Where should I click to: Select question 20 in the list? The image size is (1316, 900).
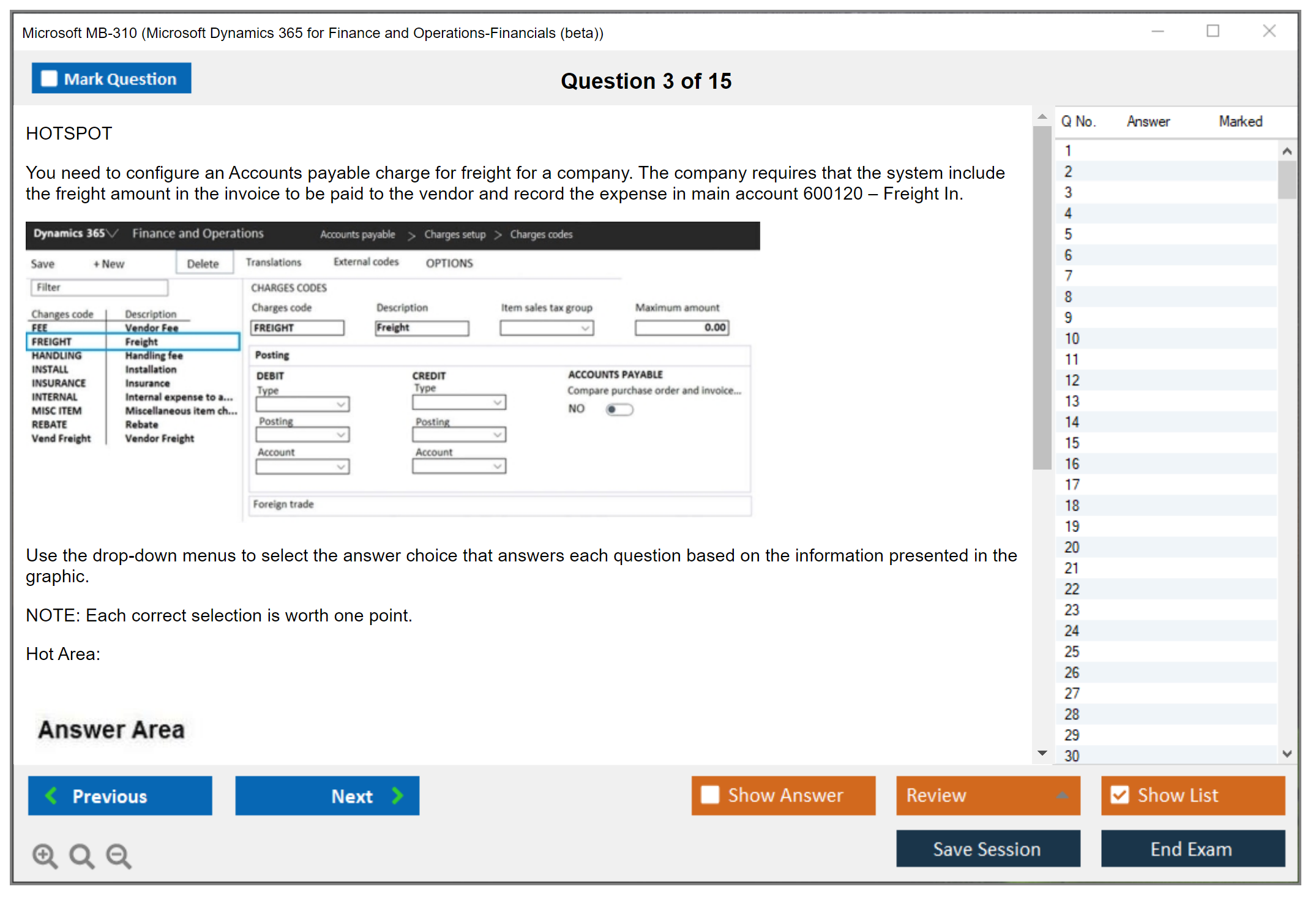[x=1072, y=547]
